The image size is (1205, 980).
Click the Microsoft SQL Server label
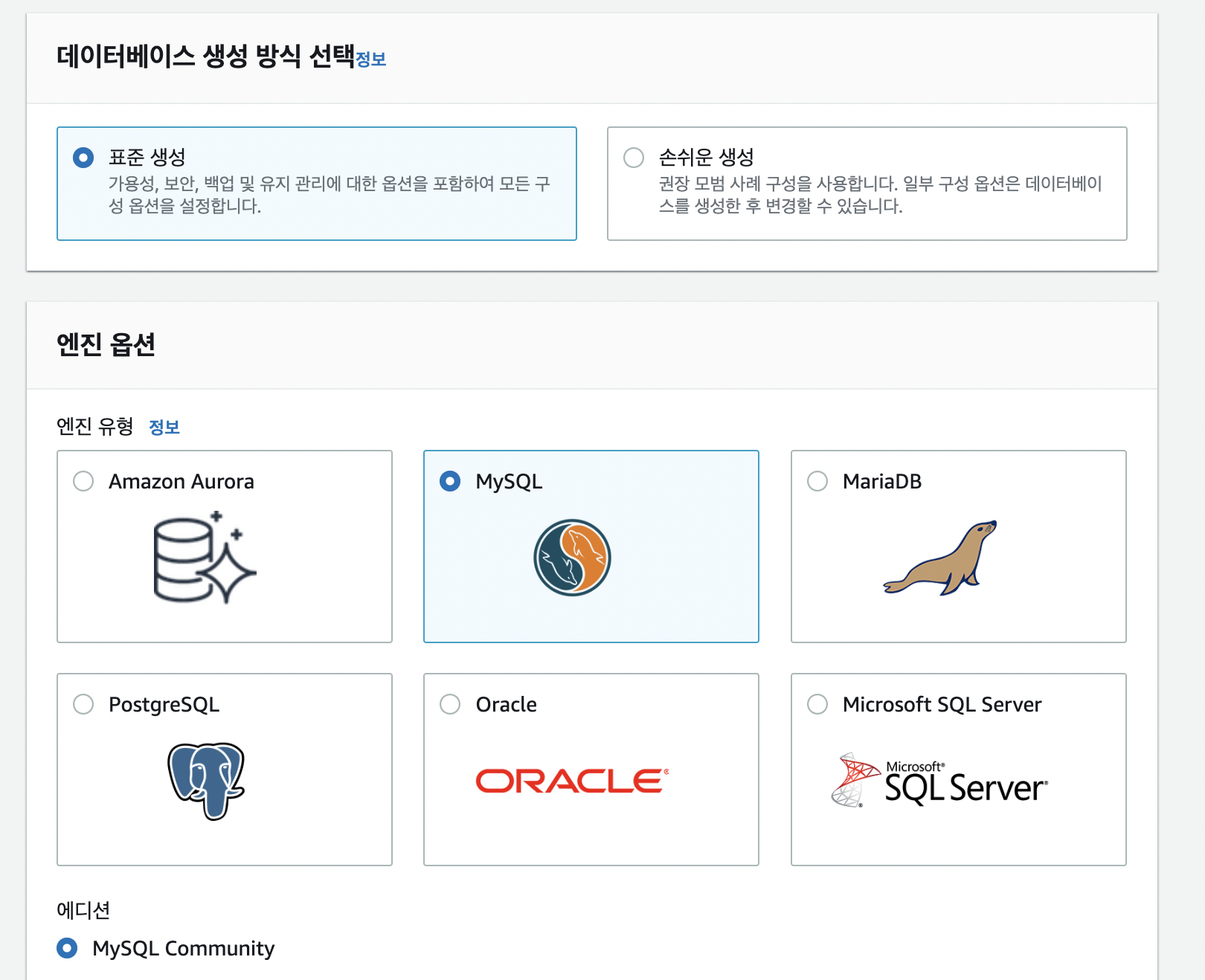[942, 705]
